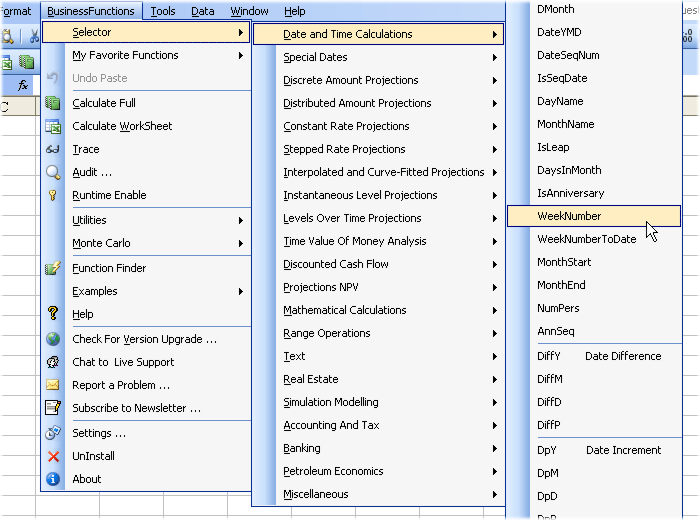Viewport: 700px width, 520px height.
Task: Click the Calculate Full icon
Action: [53, 103]
